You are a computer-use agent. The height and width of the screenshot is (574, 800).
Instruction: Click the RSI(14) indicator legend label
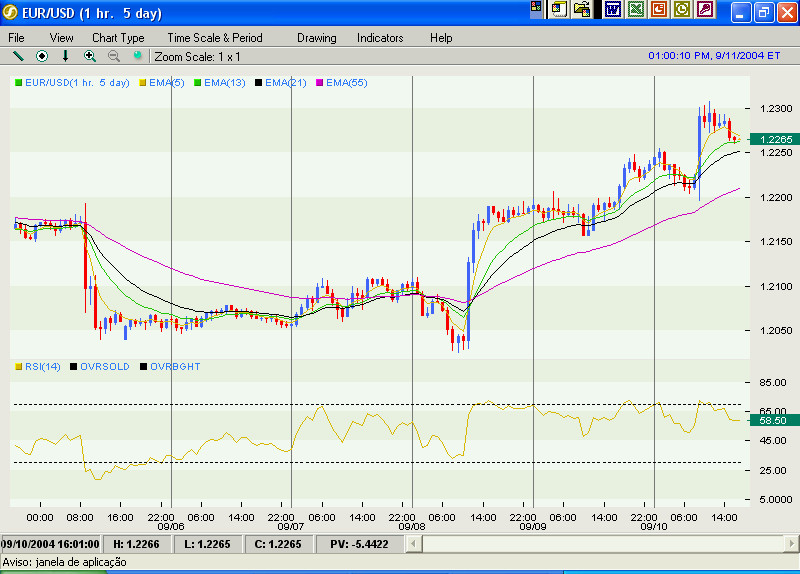tap(42, 366)
